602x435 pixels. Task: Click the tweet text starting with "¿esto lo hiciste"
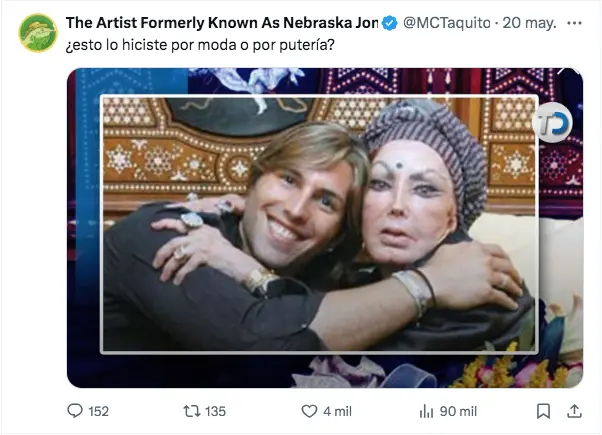tap(200, 45)
